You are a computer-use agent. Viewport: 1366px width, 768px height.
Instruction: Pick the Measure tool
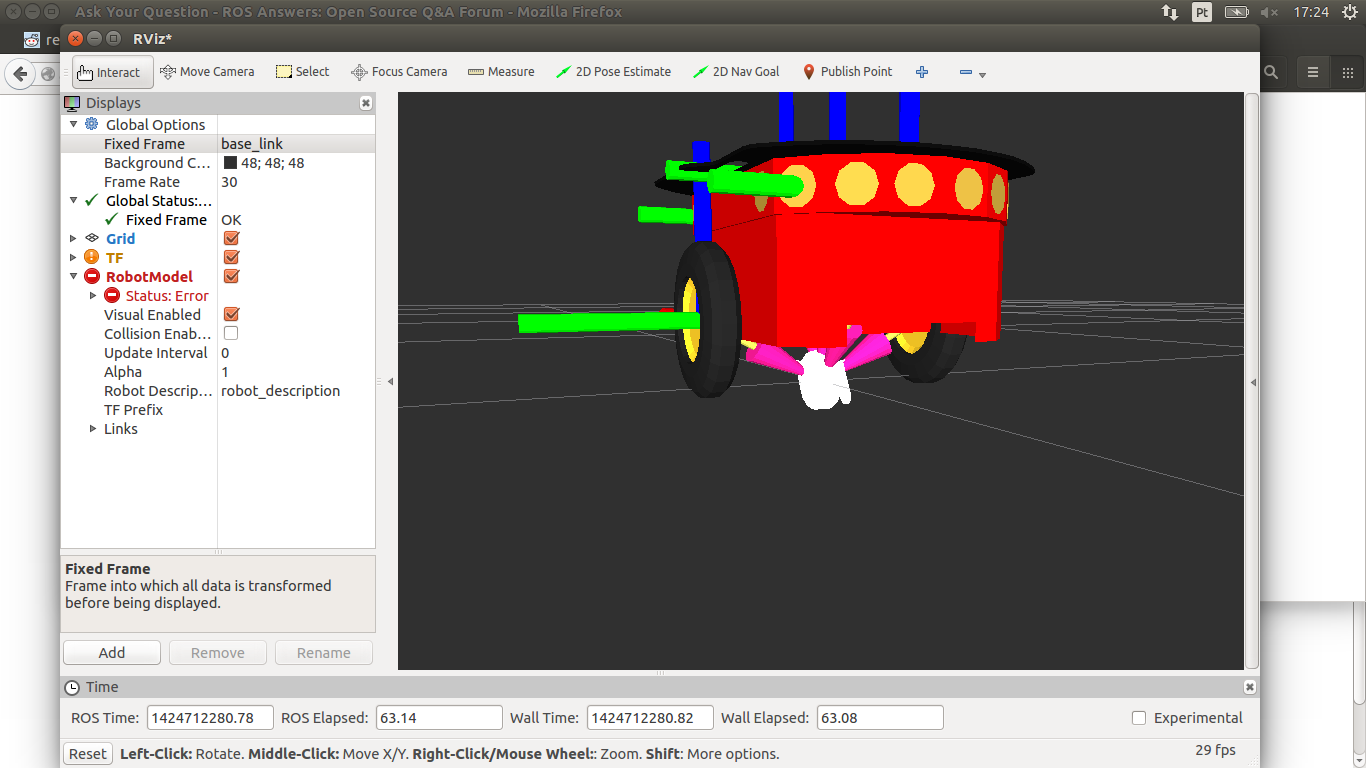(x=501, y=72)
